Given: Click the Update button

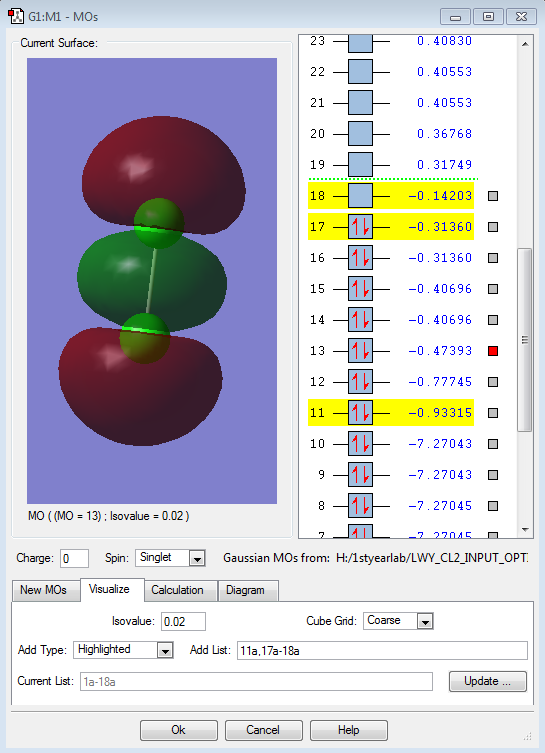Looking at the screenshot, I should 487,681.
